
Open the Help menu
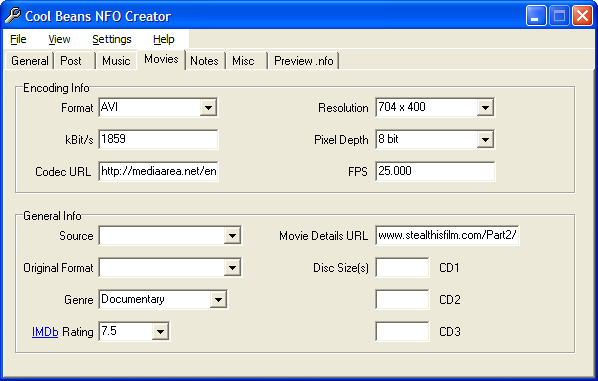click(x=164, y=39)
